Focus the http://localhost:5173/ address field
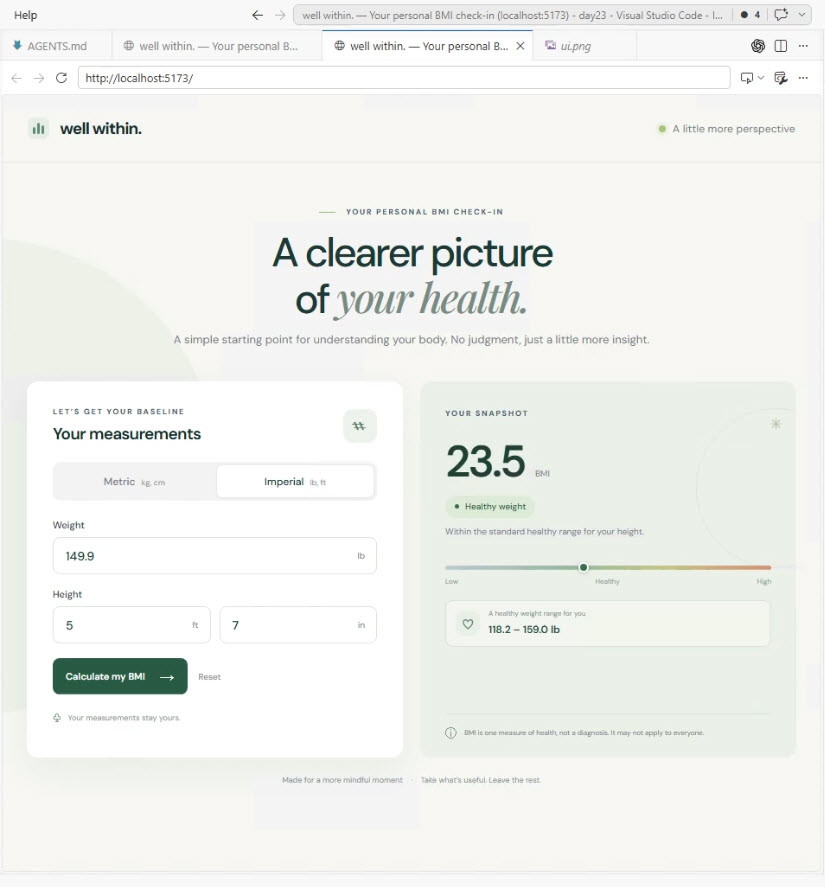The width and height of the screenshot is (825, 887). point(404,78)
